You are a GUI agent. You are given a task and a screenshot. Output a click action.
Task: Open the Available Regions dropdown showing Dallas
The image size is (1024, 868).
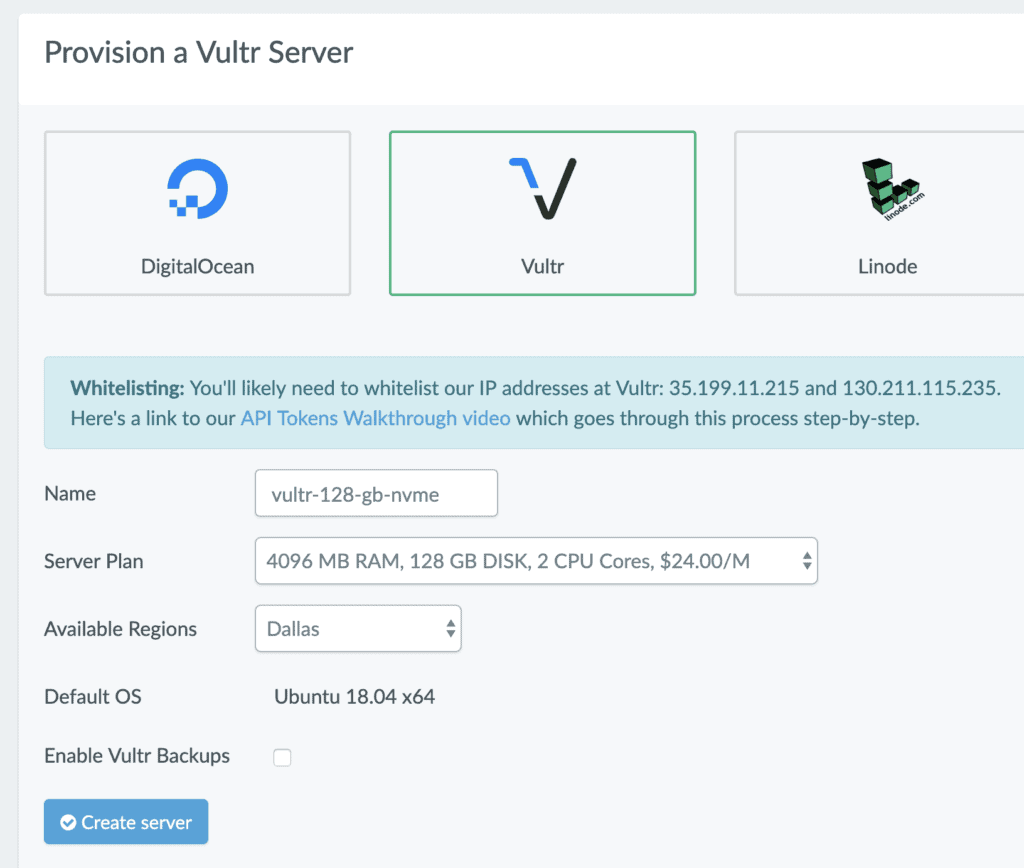pyautogui.click(x=358, y=628)
